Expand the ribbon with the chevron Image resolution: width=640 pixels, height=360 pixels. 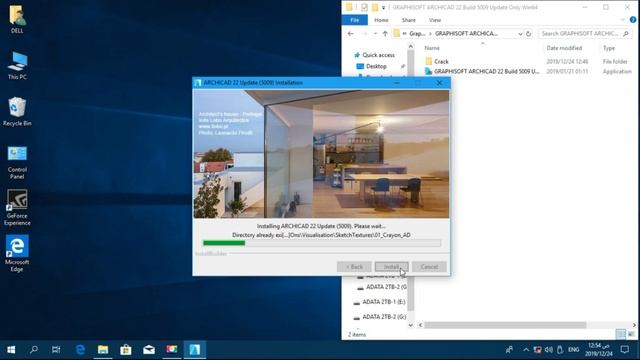pyautogui.click(x=622, y=20)
